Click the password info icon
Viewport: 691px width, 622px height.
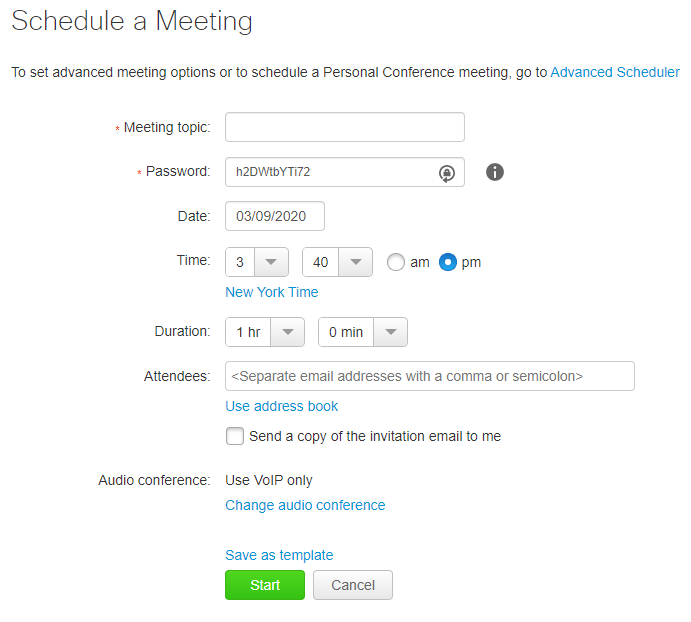495,172
